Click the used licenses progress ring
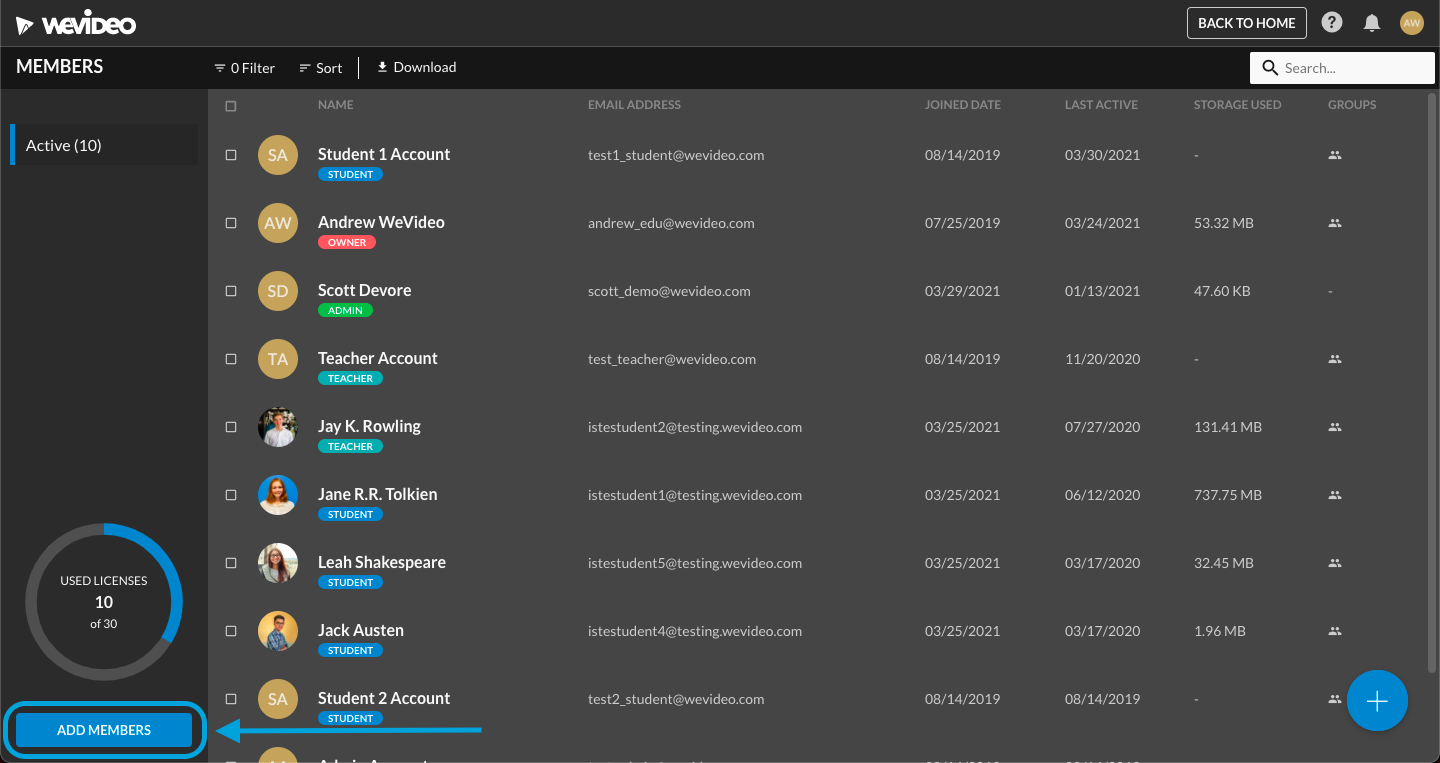This screenshot has width=1440, height=763. tap(104, 602)
